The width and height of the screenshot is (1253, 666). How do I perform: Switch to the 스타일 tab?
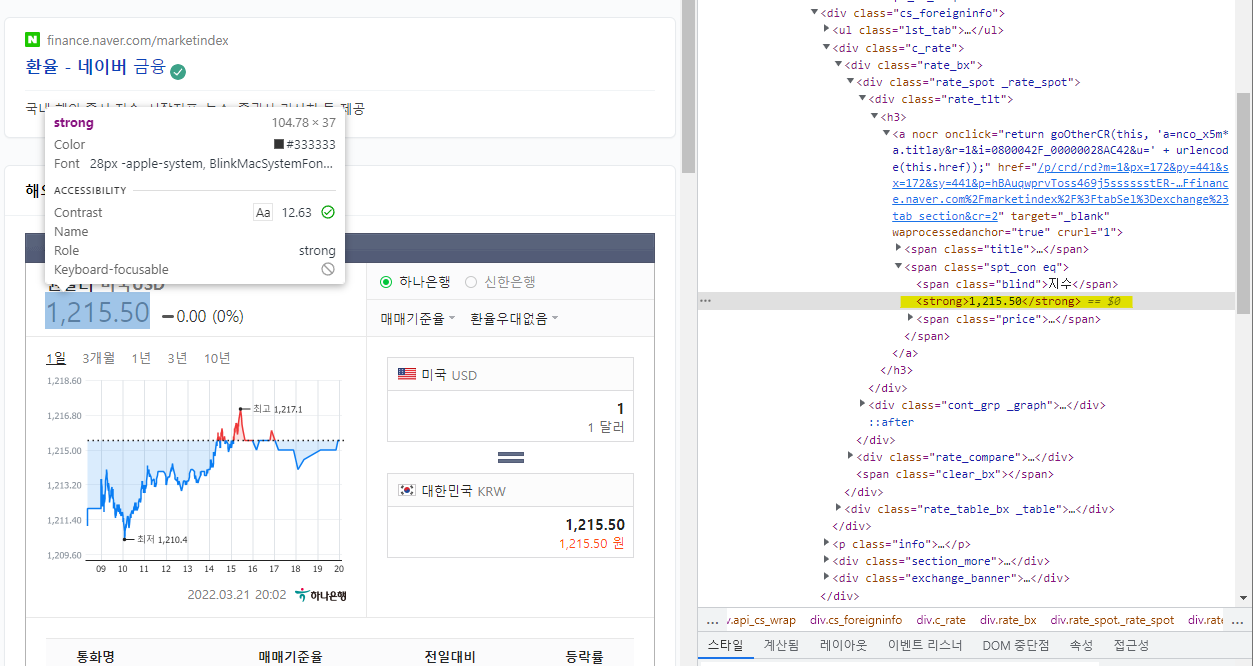pyautogui.click(x=725, y=646)
